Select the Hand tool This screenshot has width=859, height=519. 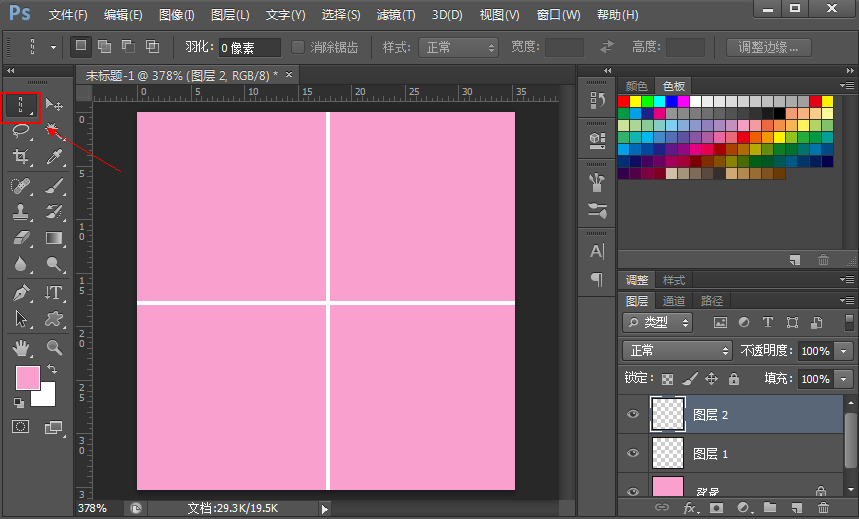(x=21, y=347)
